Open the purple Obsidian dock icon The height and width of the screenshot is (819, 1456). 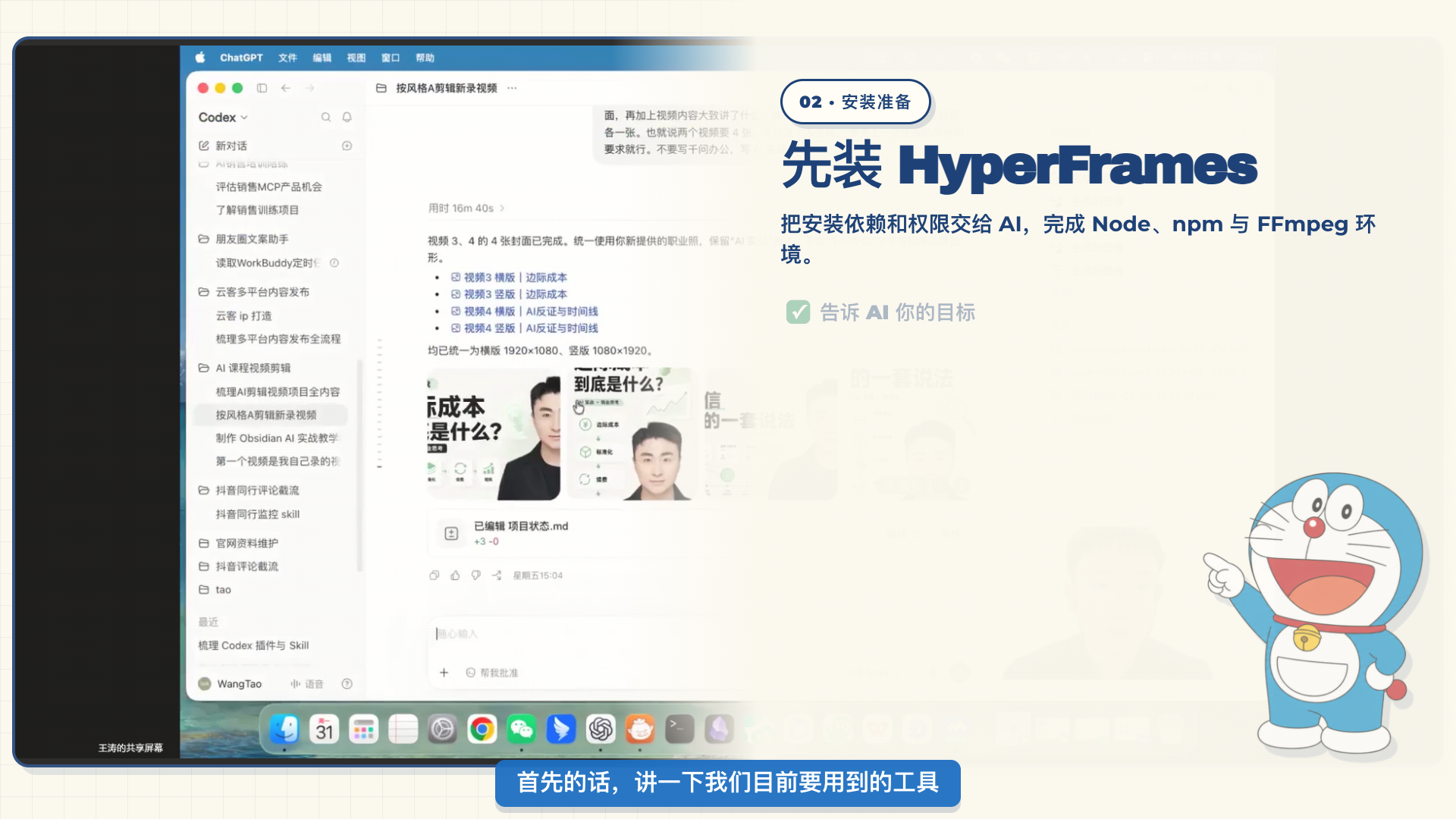pyautogui.click(x=719, y=730)
